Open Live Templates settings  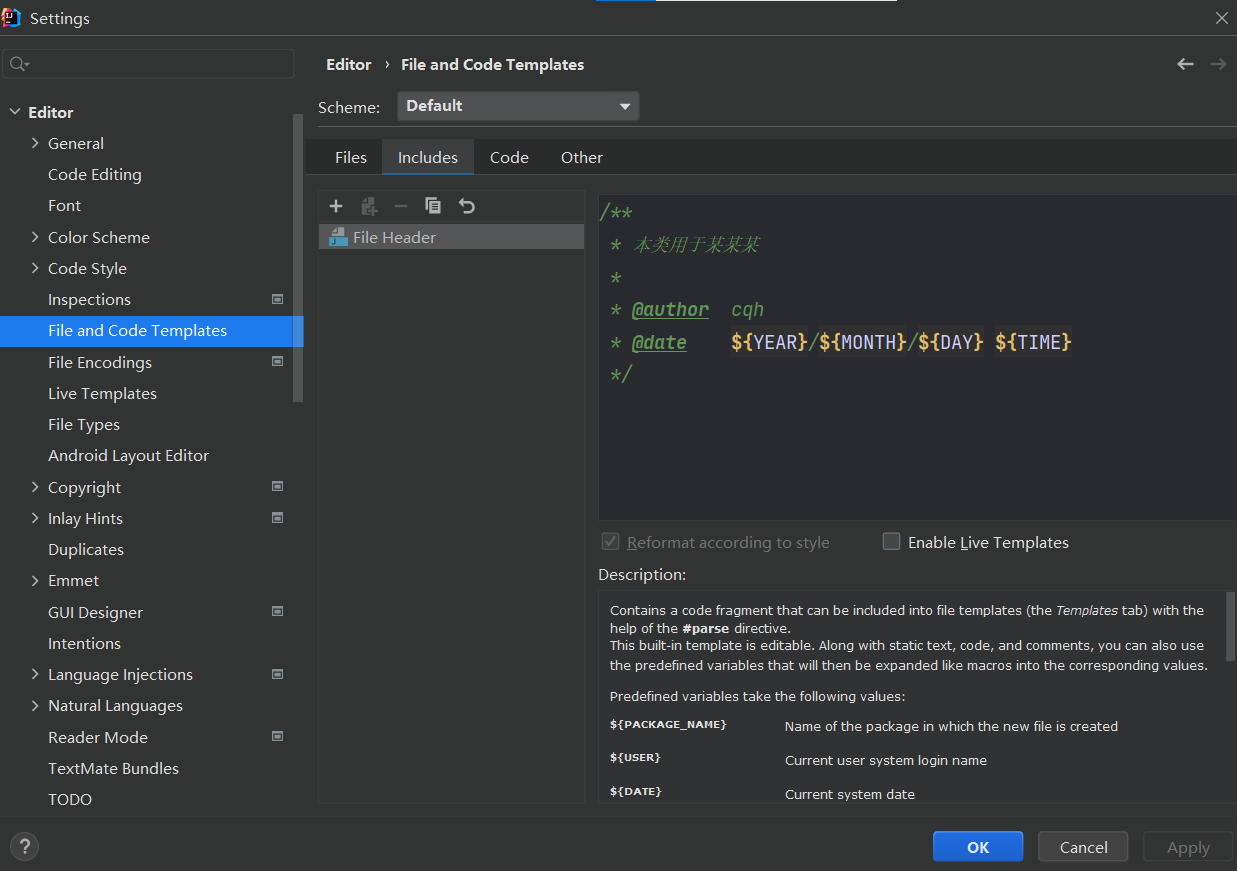click(102, 393)
